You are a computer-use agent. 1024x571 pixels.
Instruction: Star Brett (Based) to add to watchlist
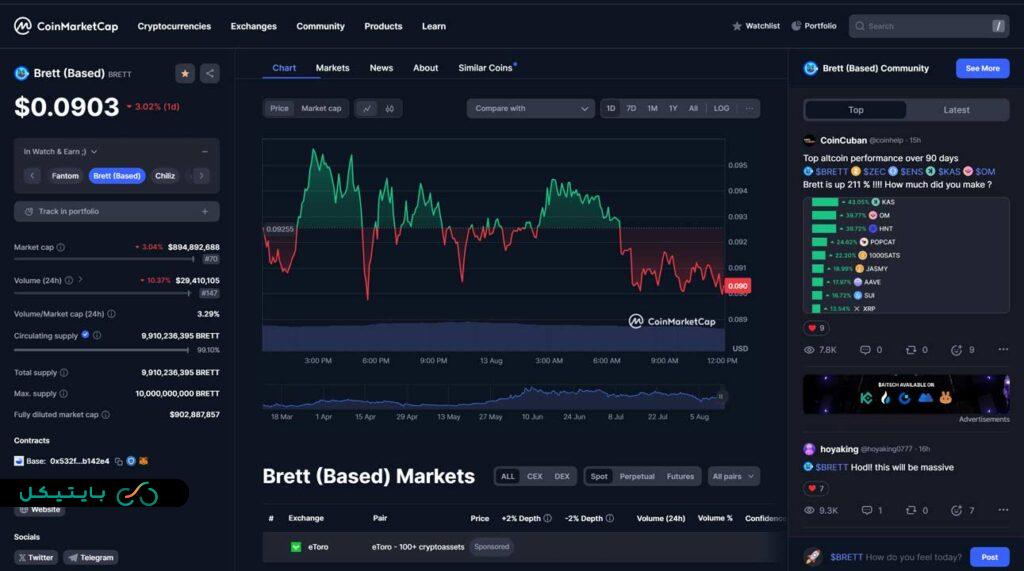point(185,73)
